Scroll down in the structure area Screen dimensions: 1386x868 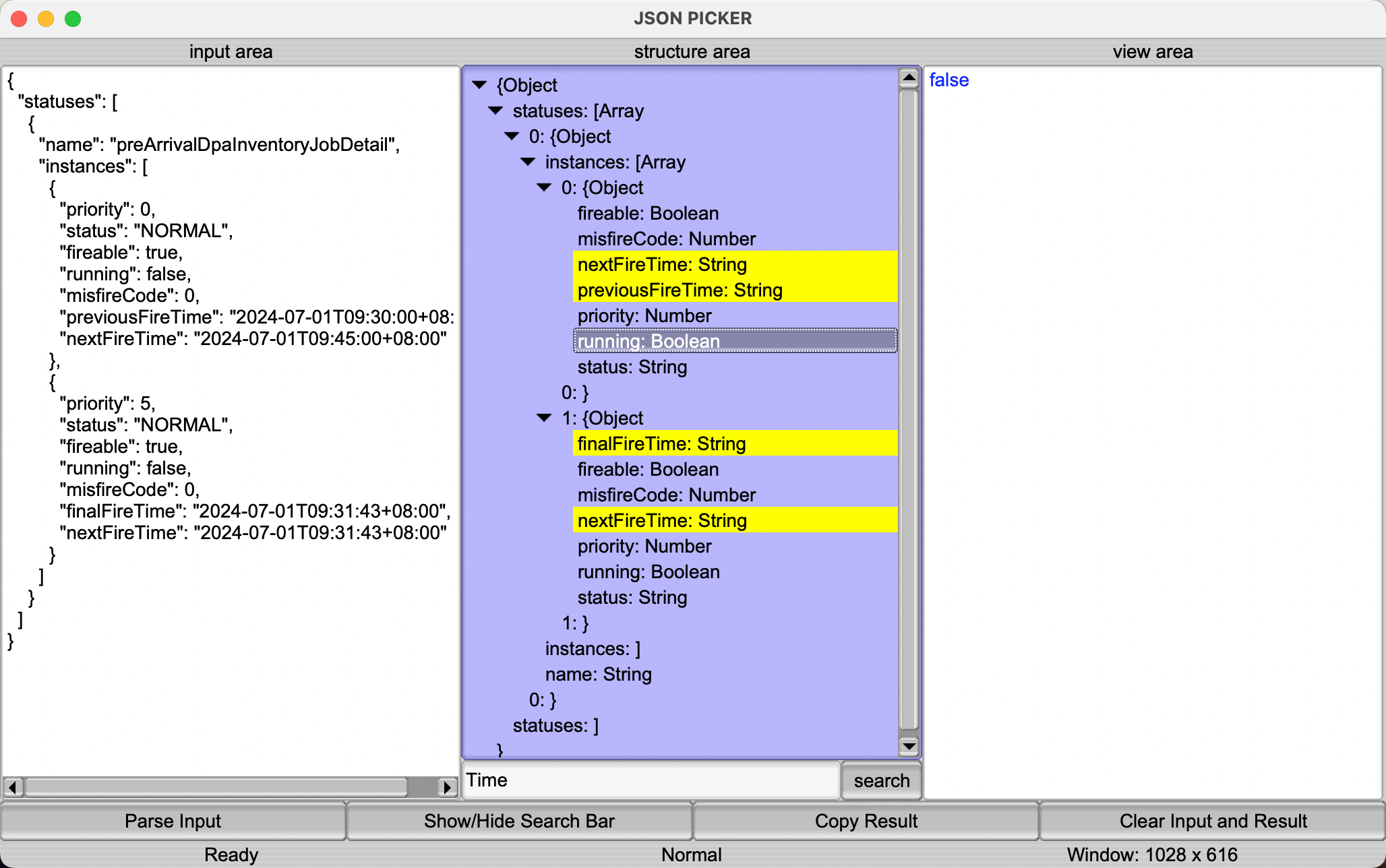pyautogui.click(x=908, y=748)
